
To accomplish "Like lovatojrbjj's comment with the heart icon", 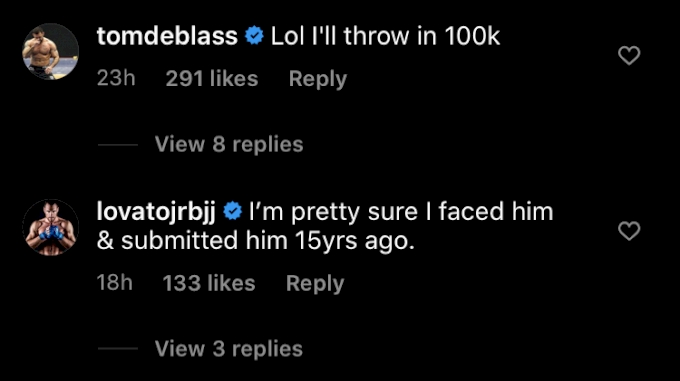I will tap(629, 231).
